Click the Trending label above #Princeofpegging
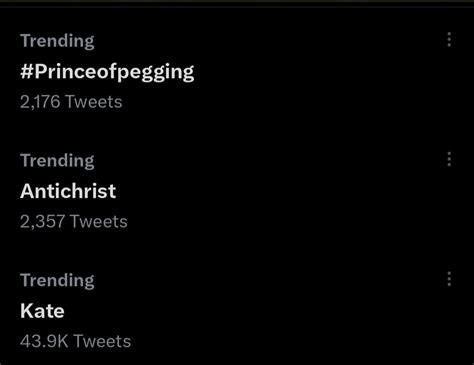 tap(57, 41)
